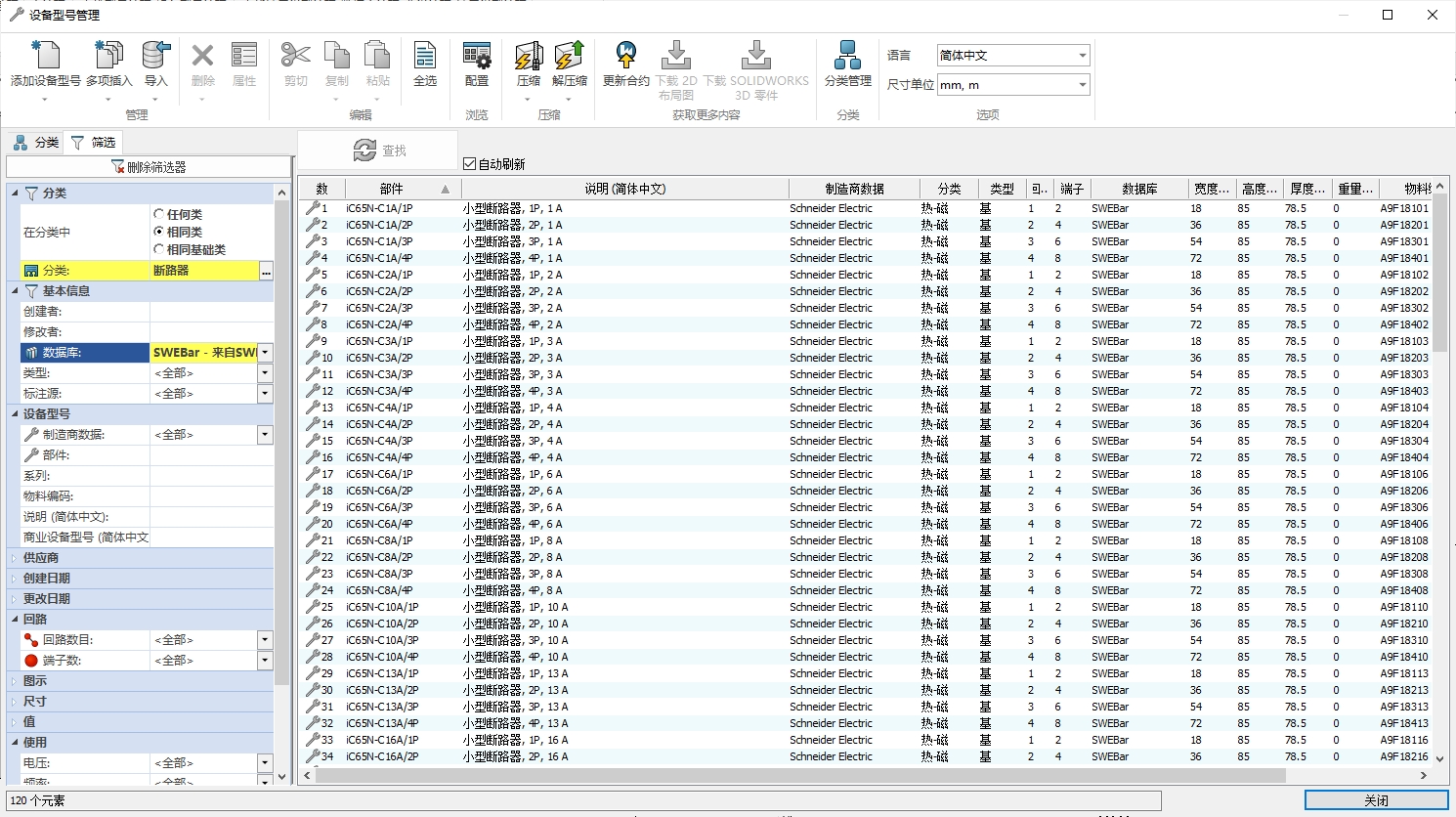Image resolution: width=1456 pixels, height=817 pixels.
Task: Open the 语言 dropdown showing 简体中文
Action: [1012, 56]
